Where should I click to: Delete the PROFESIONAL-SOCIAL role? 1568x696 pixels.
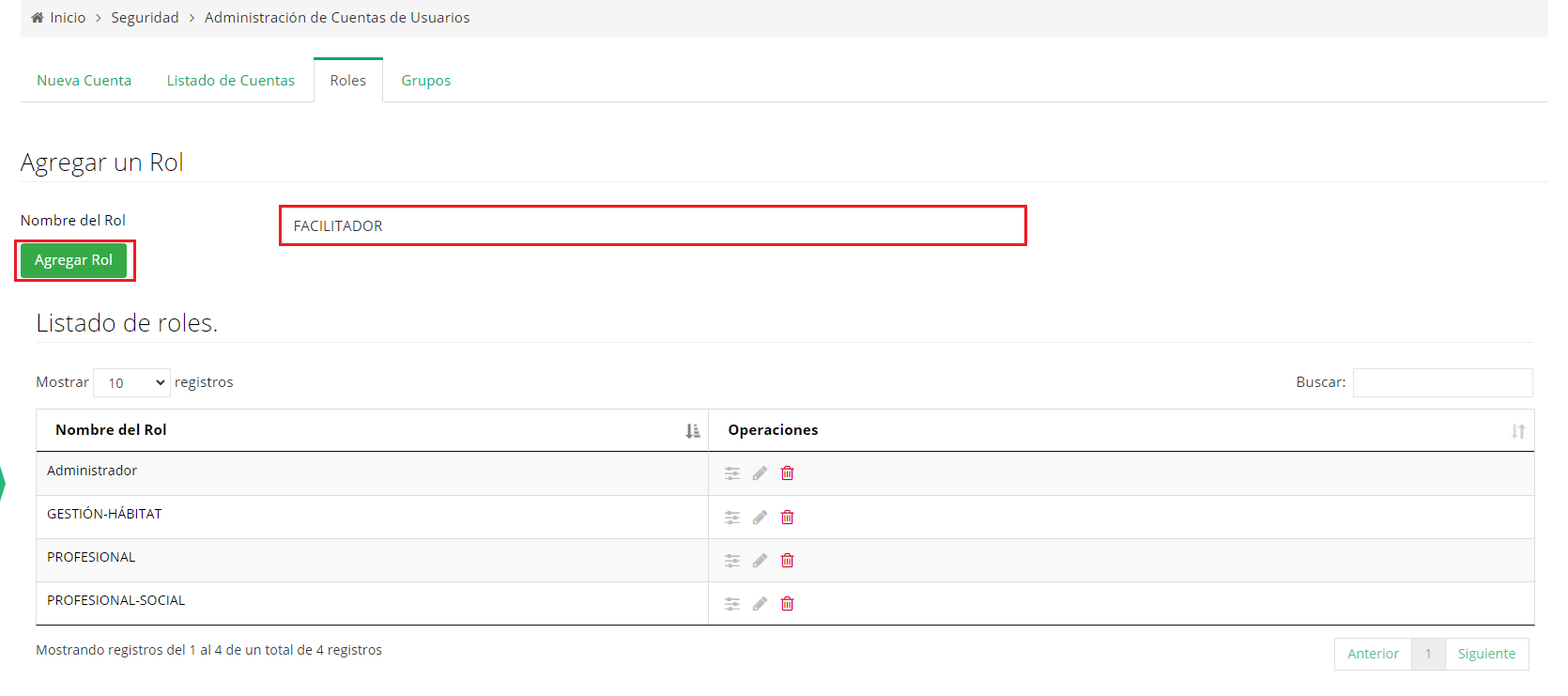(x=788, y=604)
